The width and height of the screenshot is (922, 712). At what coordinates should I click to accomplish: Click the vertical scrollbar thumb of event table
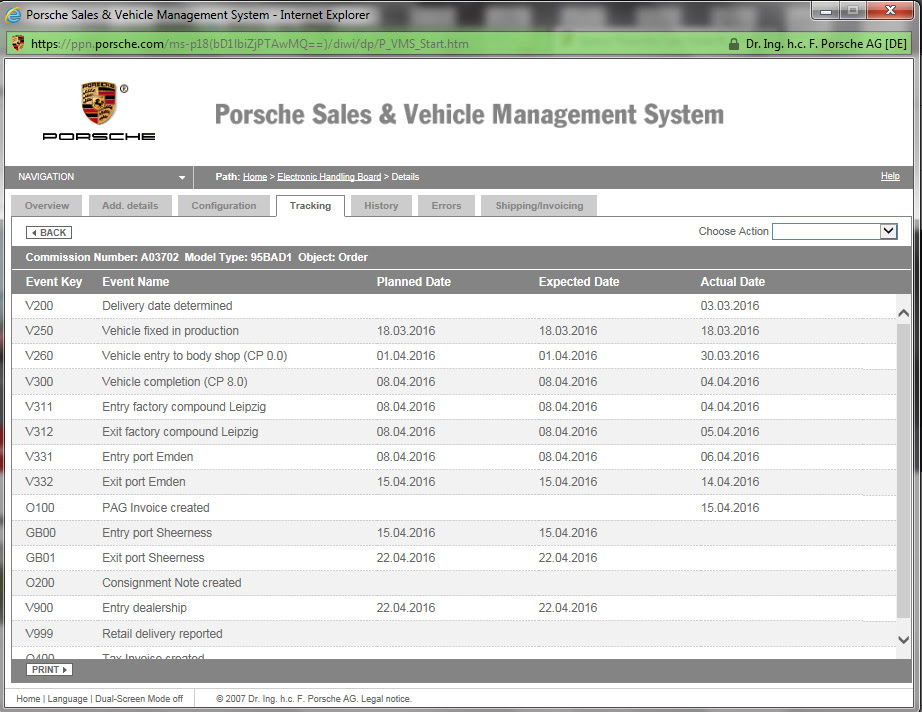(x=904, y=470)
